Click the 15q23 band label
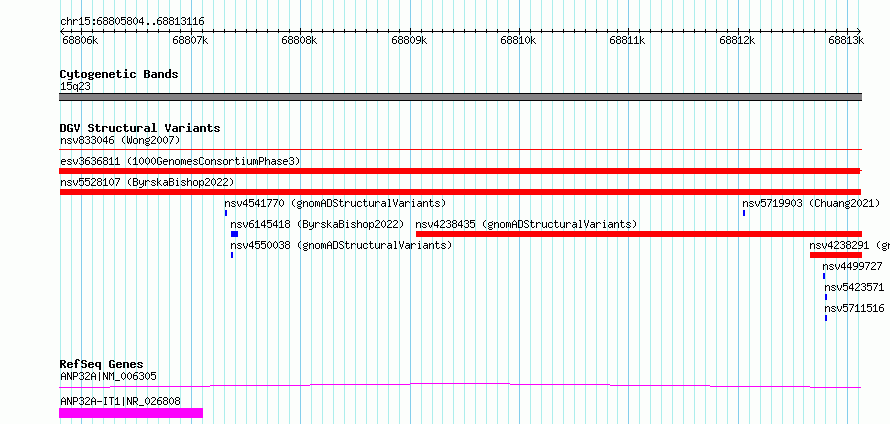 click(75, 86)
